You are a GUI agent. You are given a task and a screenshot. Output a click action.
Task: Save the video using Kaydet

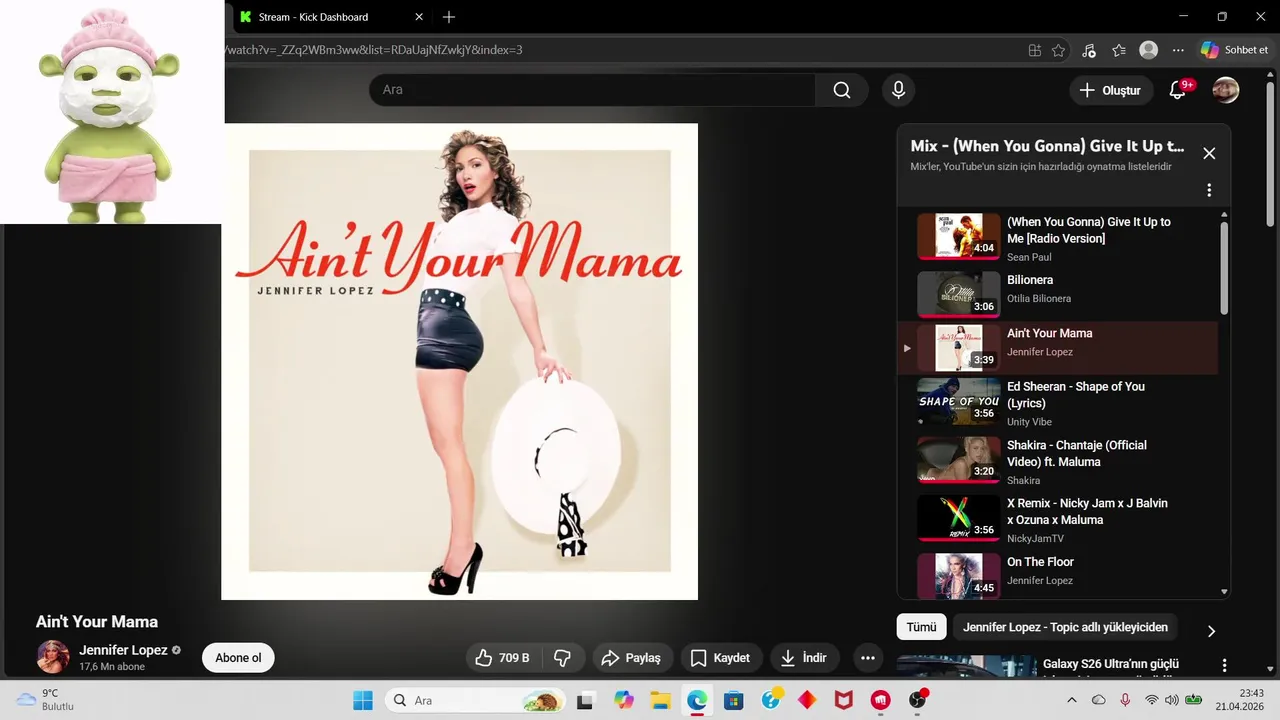click(721, 658)
